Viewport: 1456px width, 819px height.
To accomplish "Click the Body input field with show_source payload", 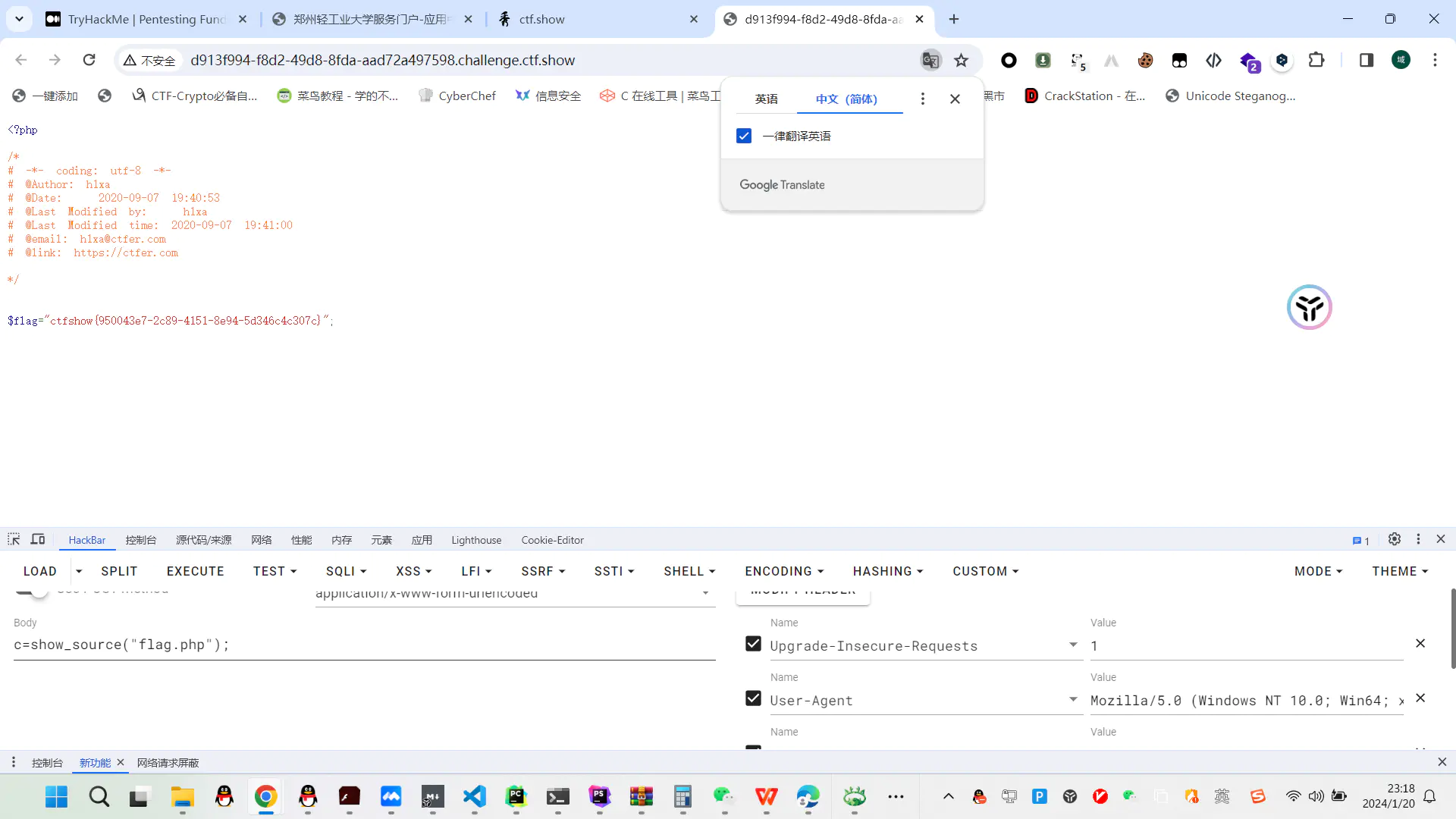I will pos(364,645).
